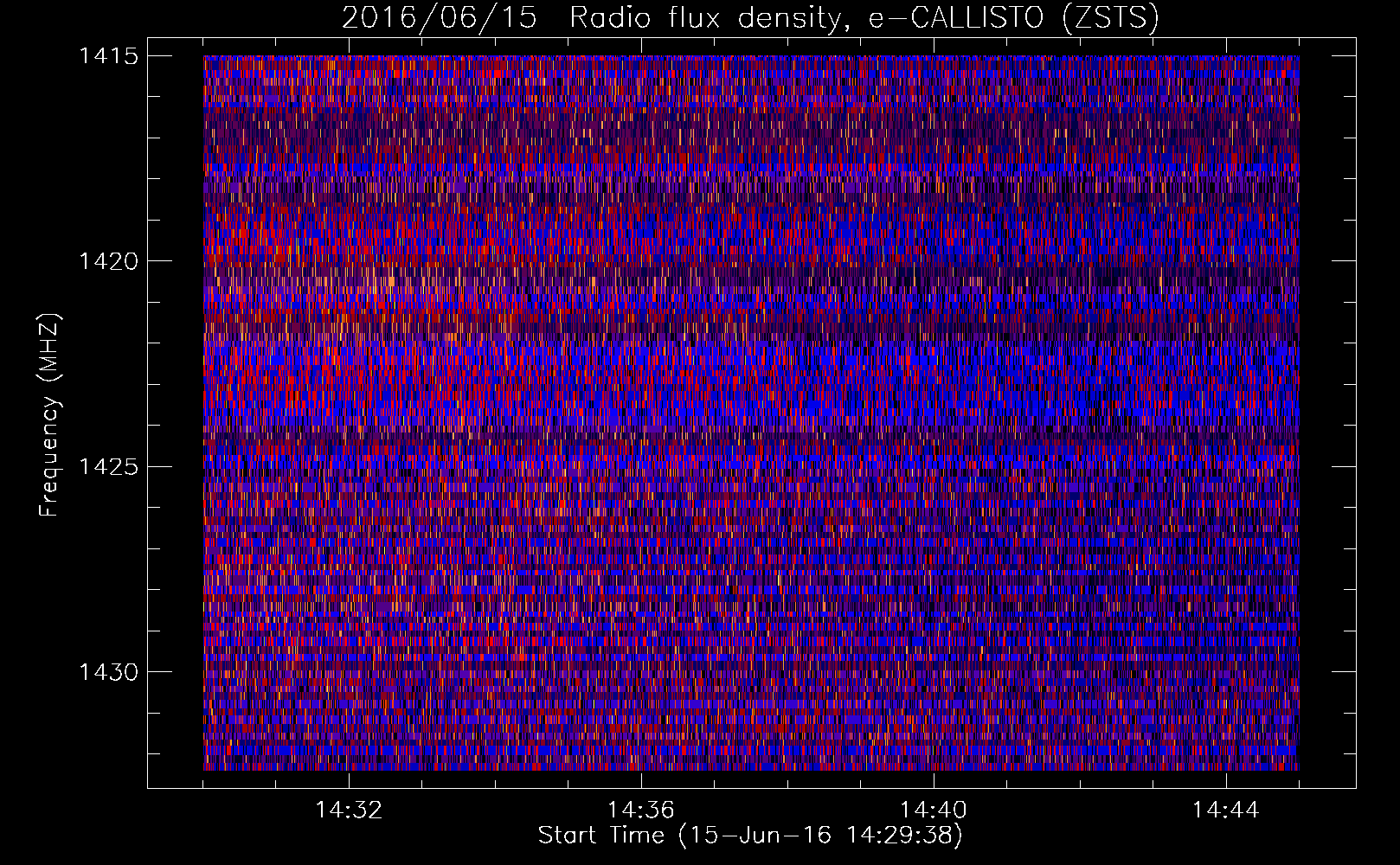Select the 1420 frequency tick label
This screenshot has height=865, width=1400.
click(108, 261)
